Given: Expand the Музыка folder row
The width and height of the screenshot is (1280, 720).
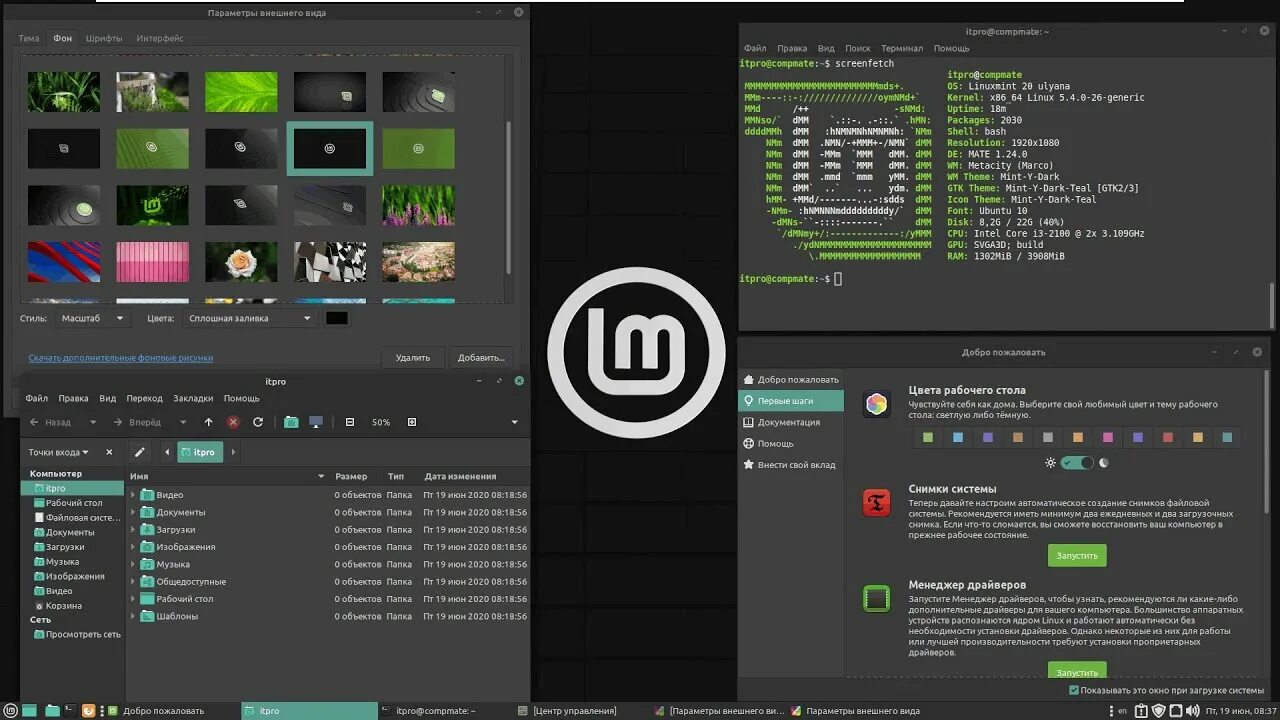Looking at the screenshot, I should [x=133, y=564].
